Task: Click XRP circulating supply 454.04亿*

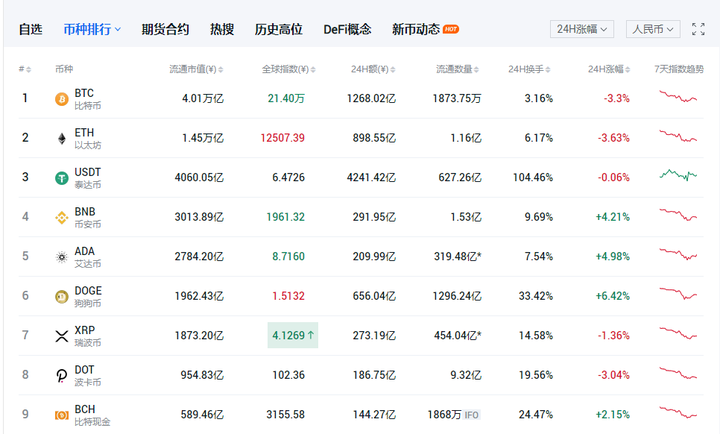Action: pyautogui.click(x=457, y=335)
